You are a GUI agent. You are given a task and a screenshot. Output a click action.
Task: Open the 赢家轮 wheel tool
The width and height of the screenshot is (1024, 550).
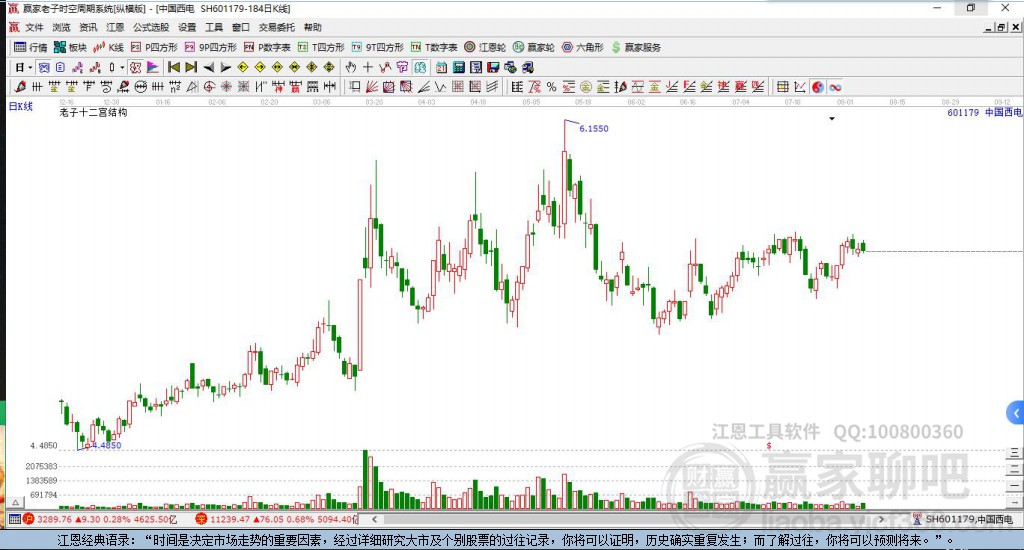point(534,47)
